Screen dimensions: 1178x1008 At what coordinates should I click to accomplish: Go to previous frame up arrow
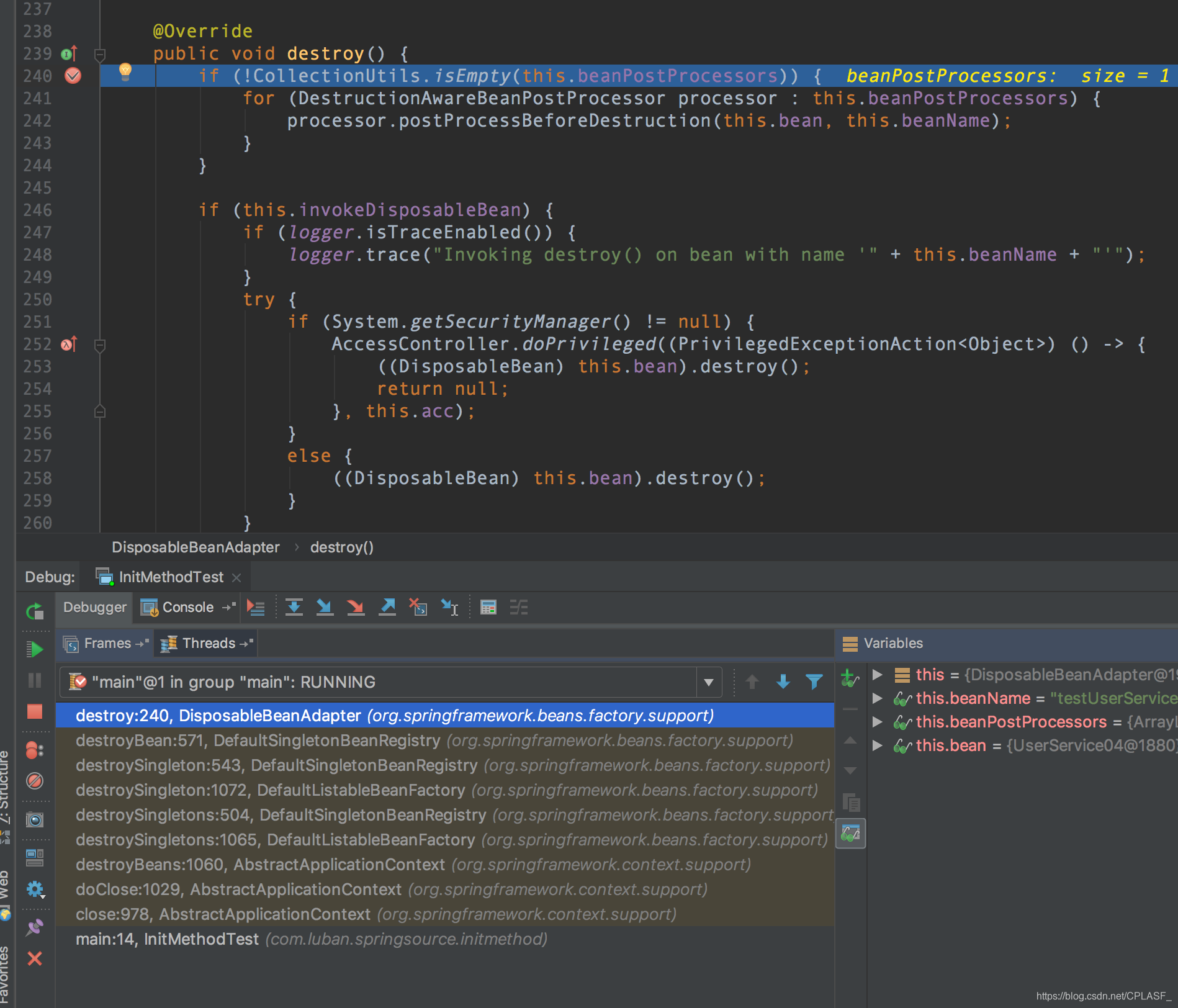[x=752, y=682]
